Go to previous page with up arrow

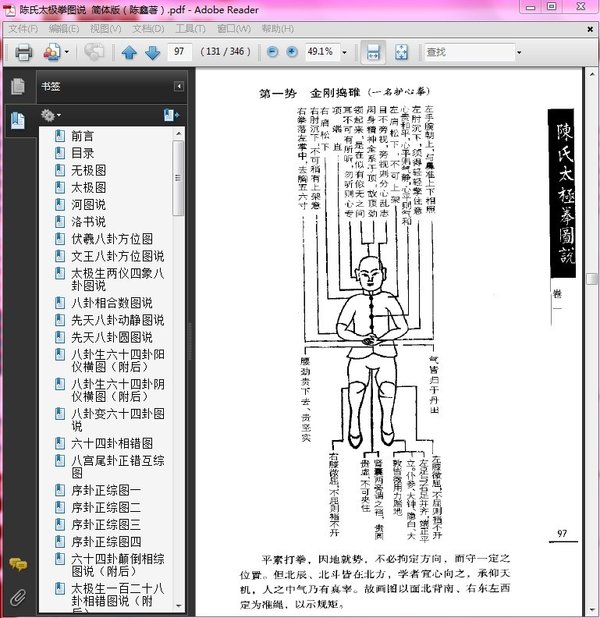pos(129,52)
